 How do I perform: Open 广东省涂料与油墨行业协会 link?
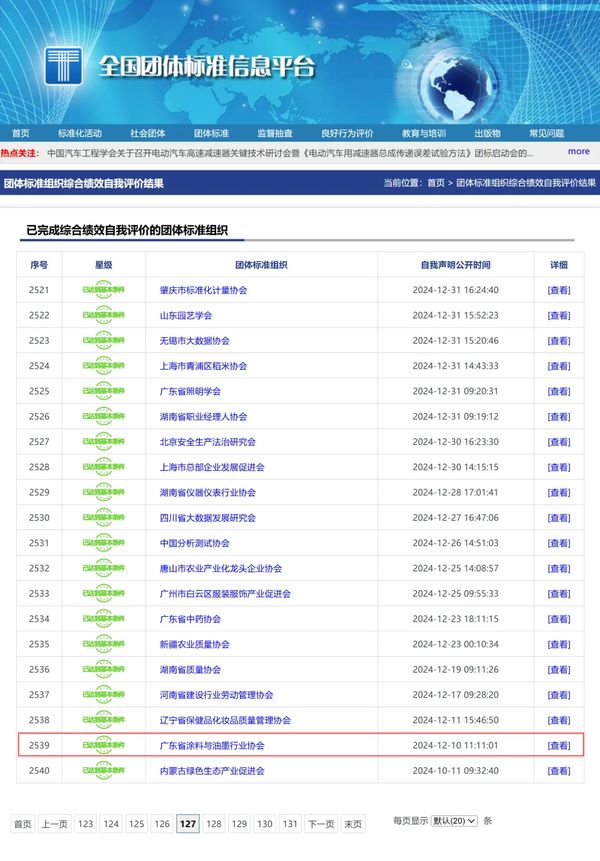click(x=212, y=745)
